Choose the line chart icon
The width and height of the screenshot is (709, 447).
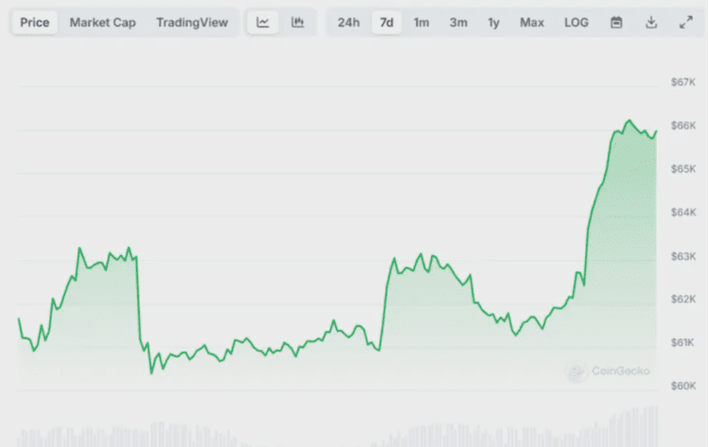(263, 22)
